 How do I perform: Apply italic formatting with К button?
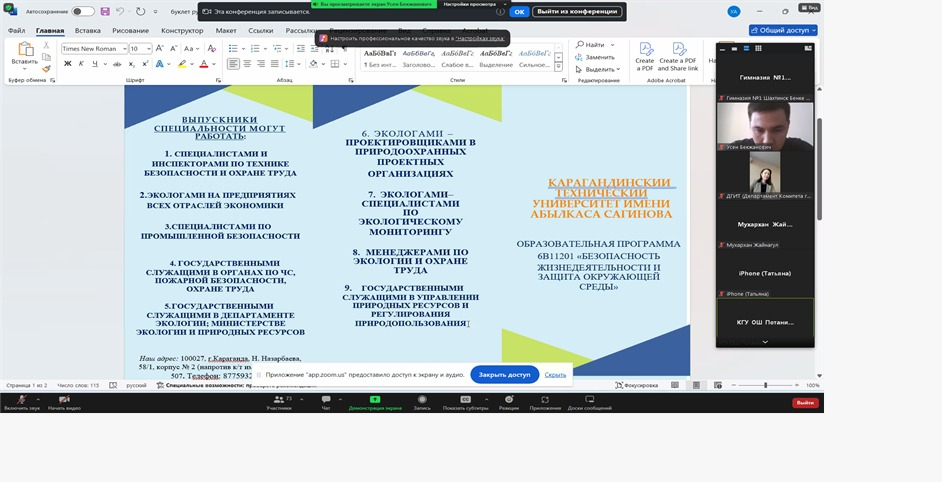[82, 63]
